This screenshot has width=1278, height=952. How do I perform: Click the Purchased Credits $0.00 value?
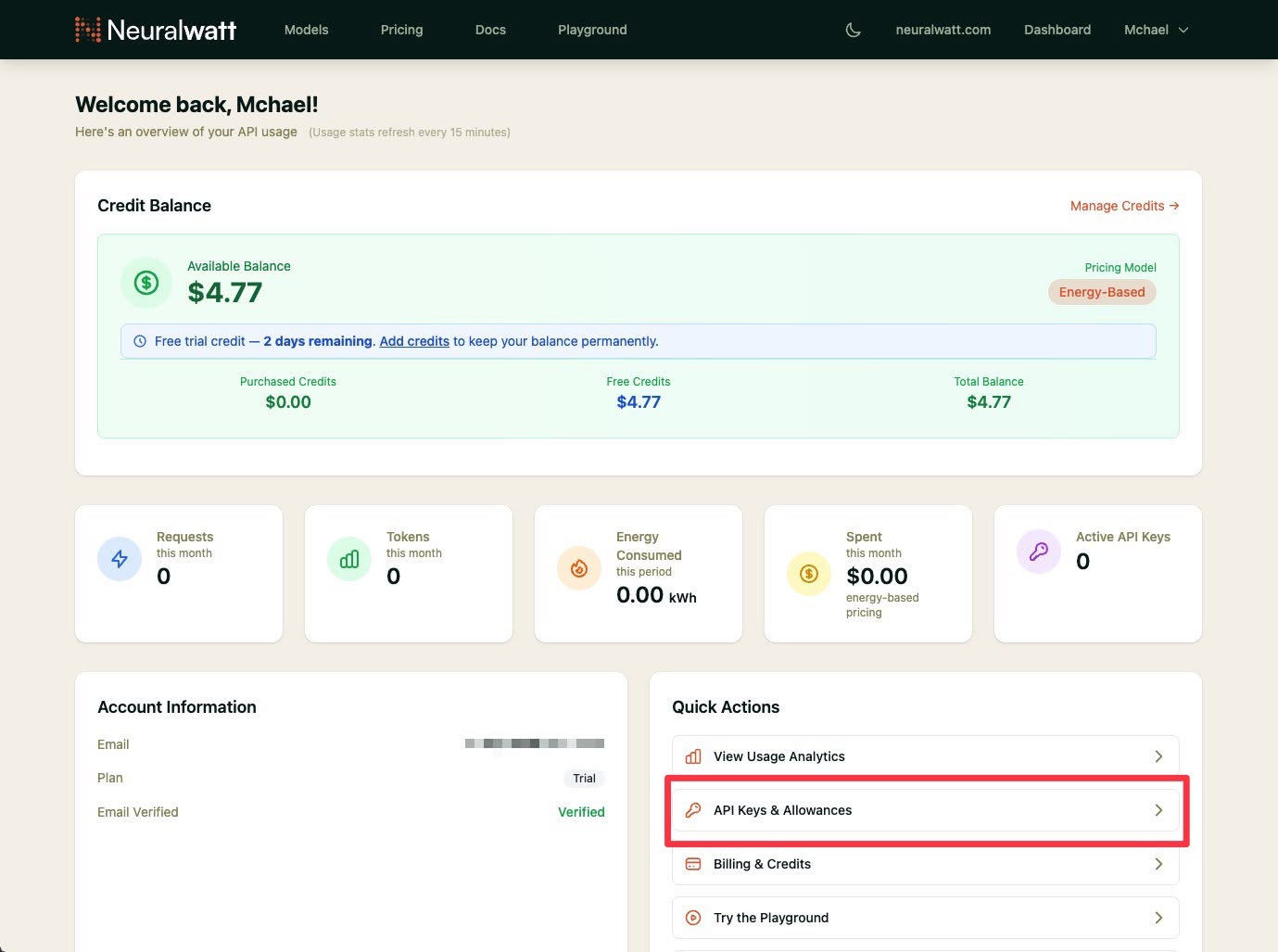(x=288, y=402)
